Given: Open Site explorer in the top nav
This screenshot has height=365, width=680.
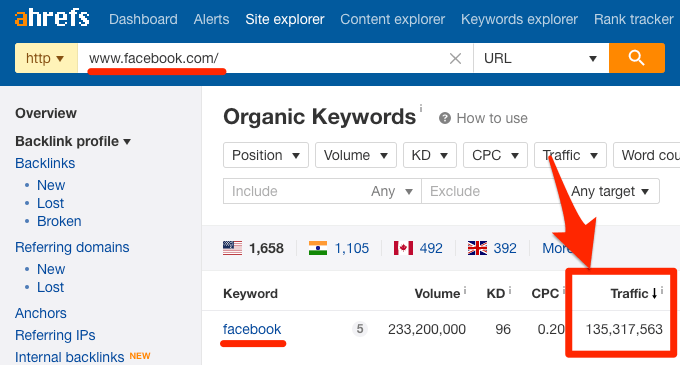Looking at the screenshot, I should pos(284,19).
